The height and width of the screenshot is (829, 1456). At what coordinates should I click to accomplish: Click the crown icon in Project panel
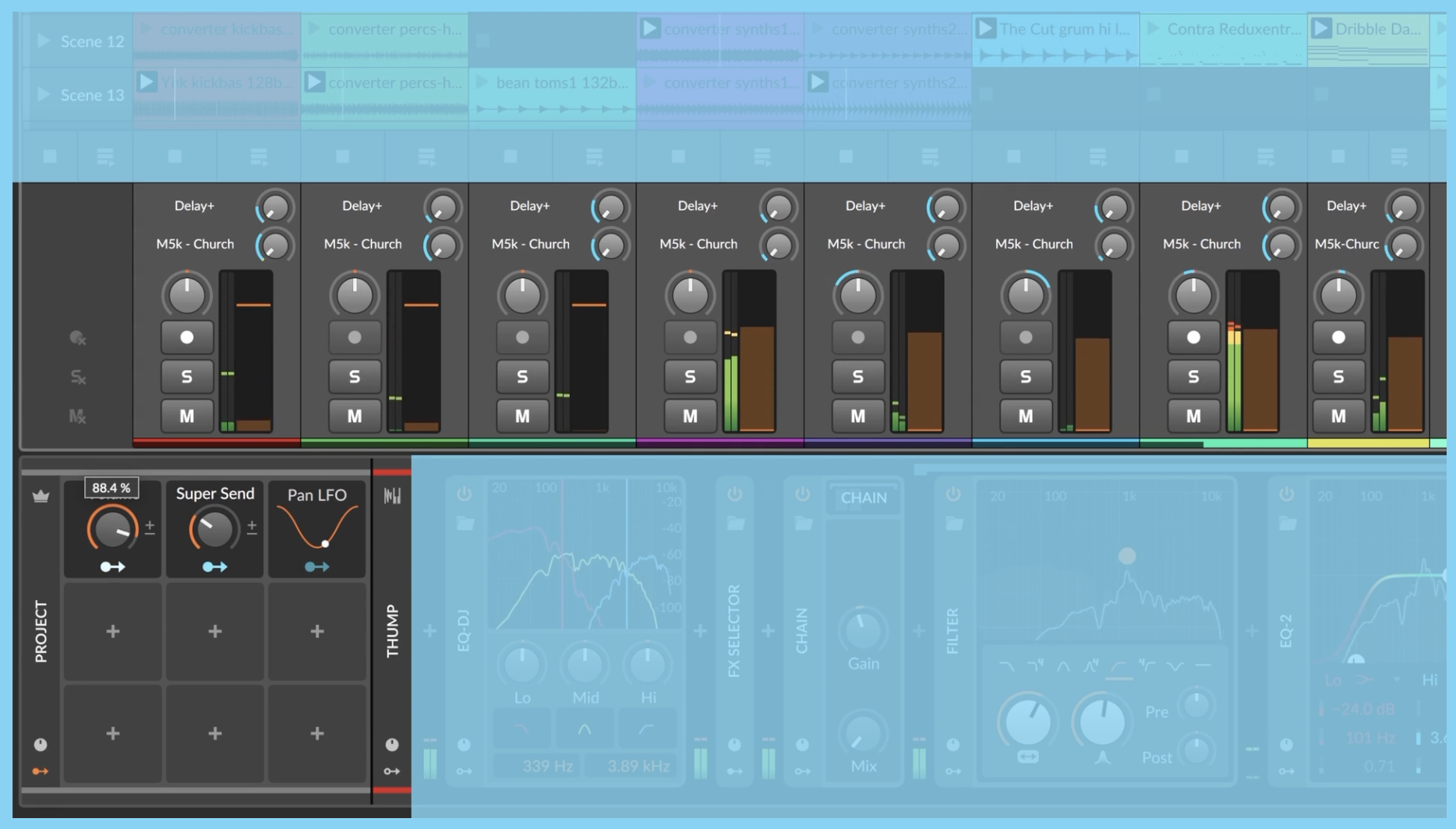[x=41, y=496]
